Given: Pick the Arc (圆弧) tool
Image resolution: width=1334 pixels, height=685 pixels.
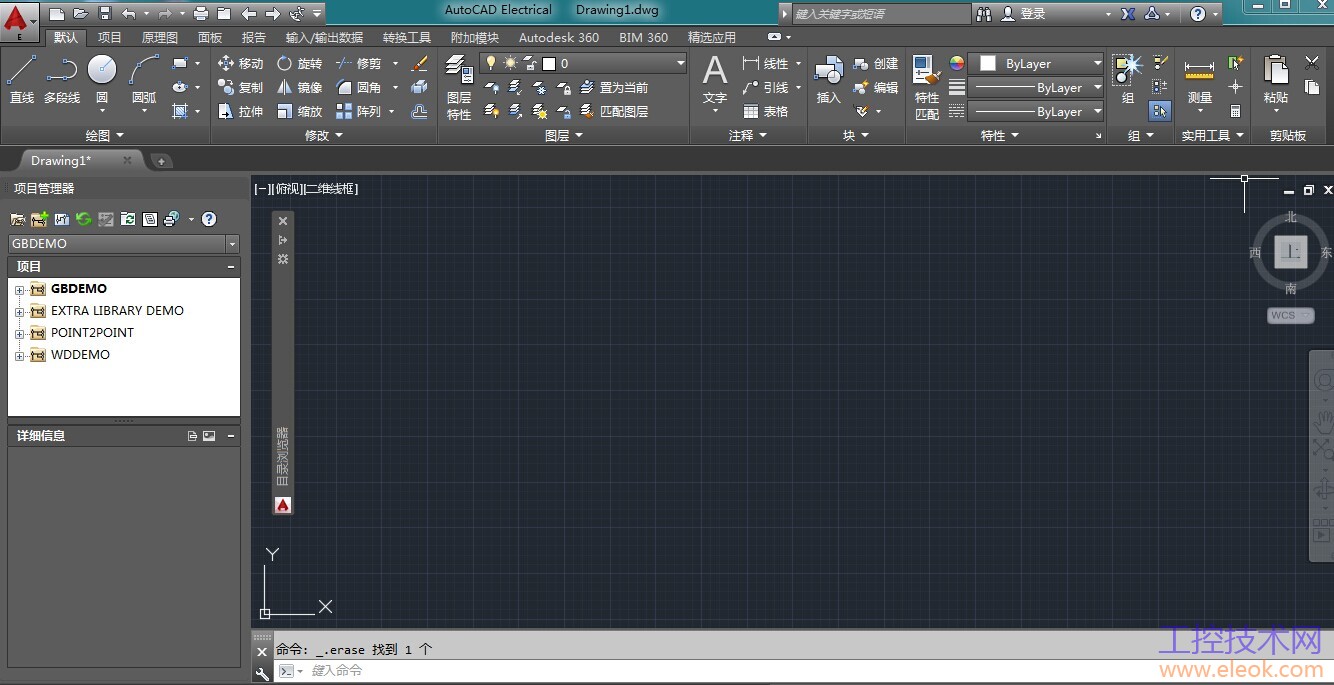Looking at the screenshot, I should pyautogui.click(x=144, y=79).
